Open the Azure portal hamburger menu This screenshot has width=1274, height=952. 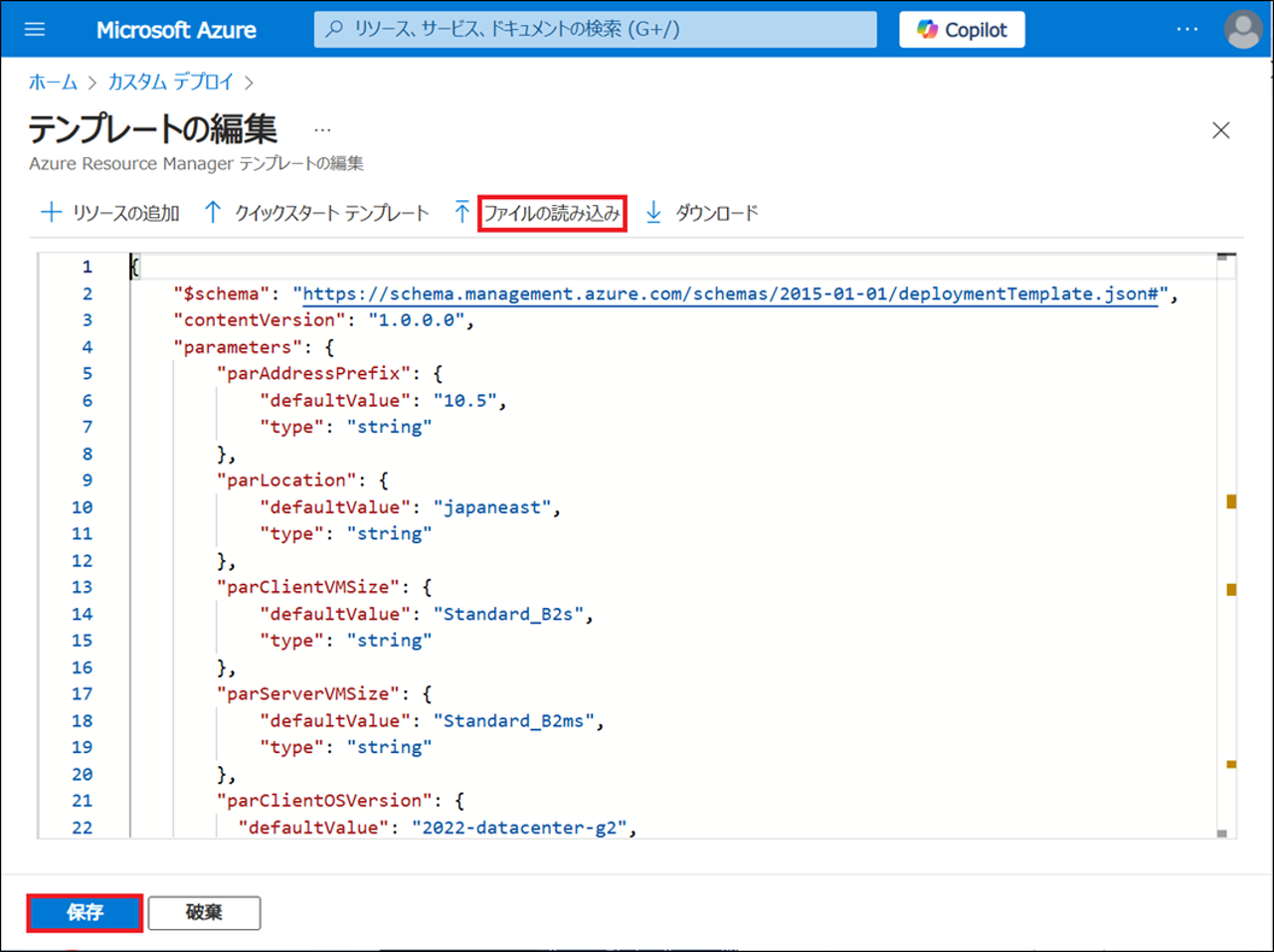[35, 29]
